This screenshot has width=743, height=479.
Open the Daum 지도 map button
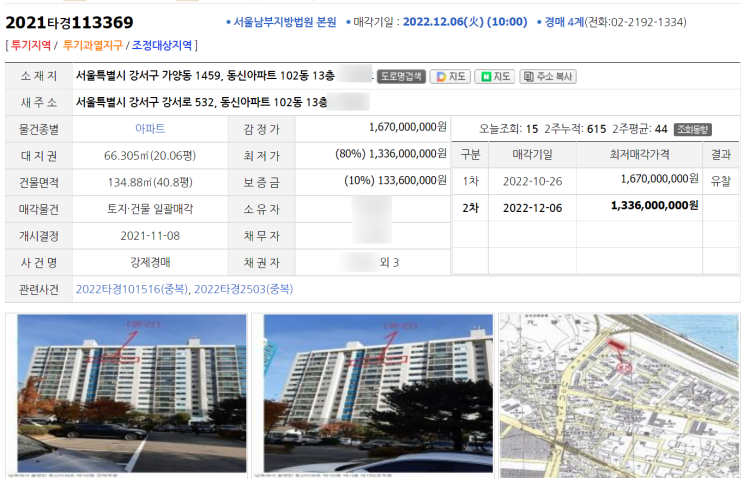tap(450, 77)
